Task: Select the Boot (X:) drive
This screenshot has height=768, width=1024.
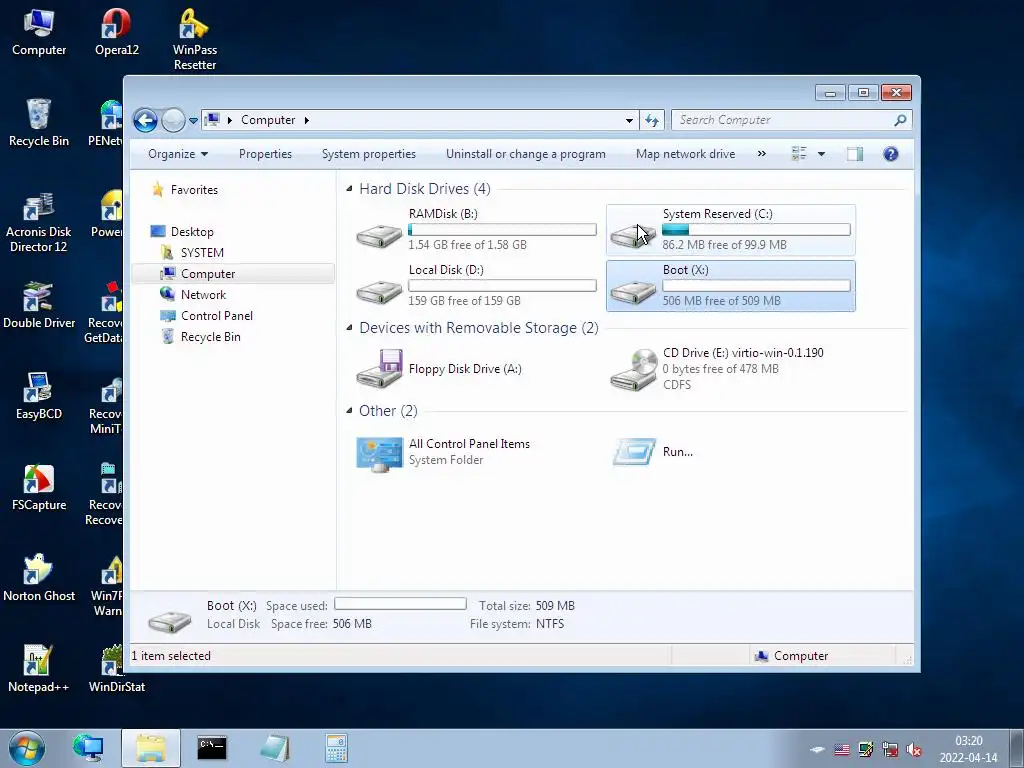Action: click(731, 285)
